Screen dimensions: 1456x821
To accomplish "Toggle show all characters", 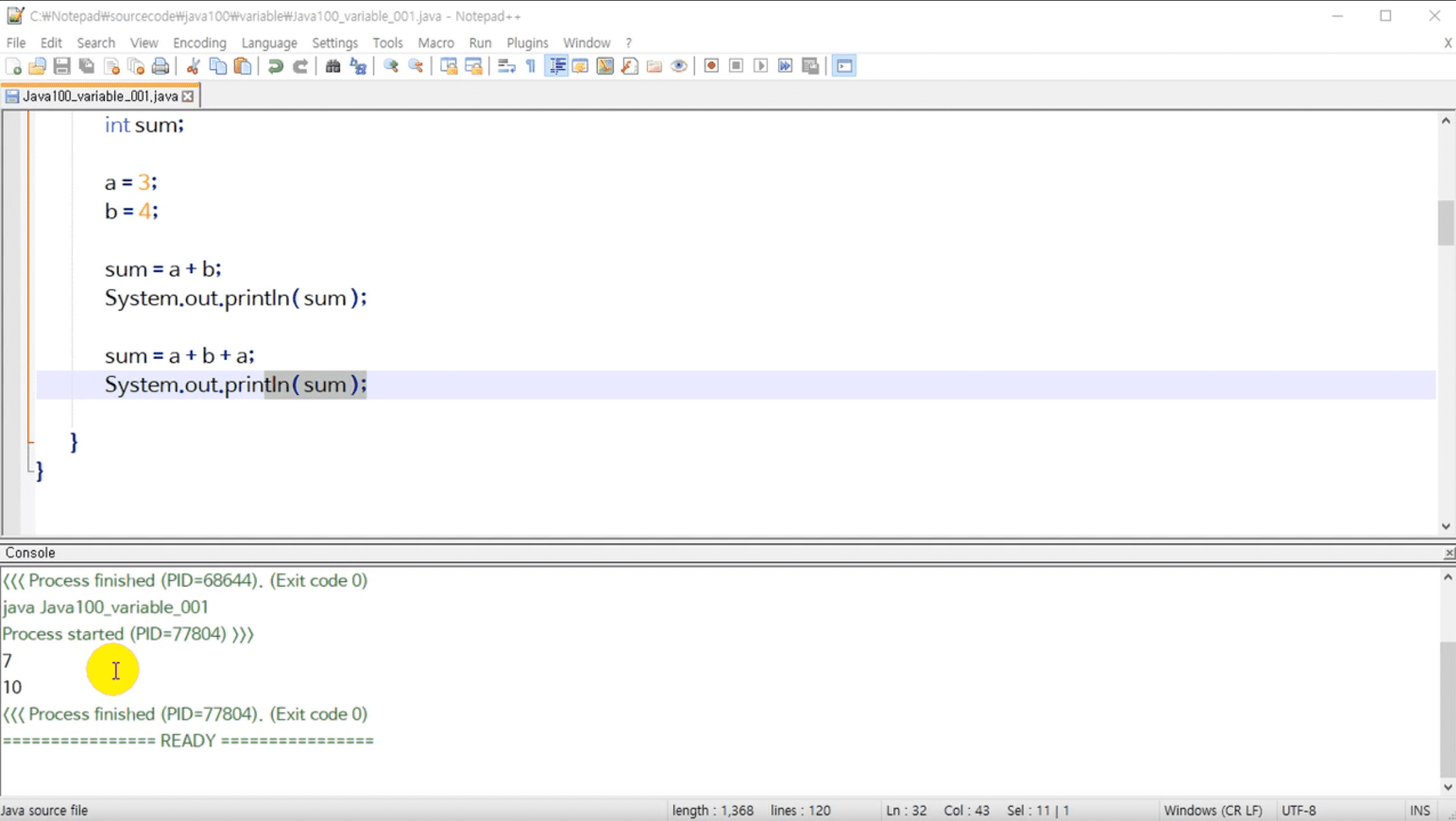I will click(531, 66).
